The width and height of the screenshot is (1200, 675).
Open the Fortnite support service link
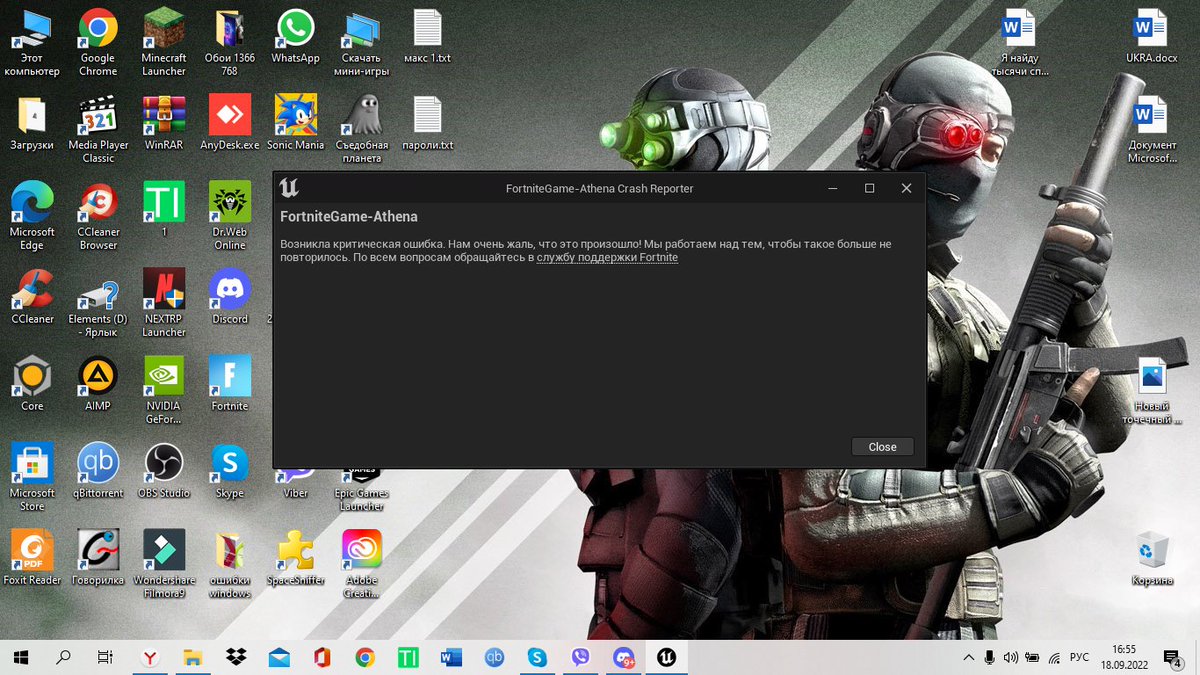tap(607, 258)
